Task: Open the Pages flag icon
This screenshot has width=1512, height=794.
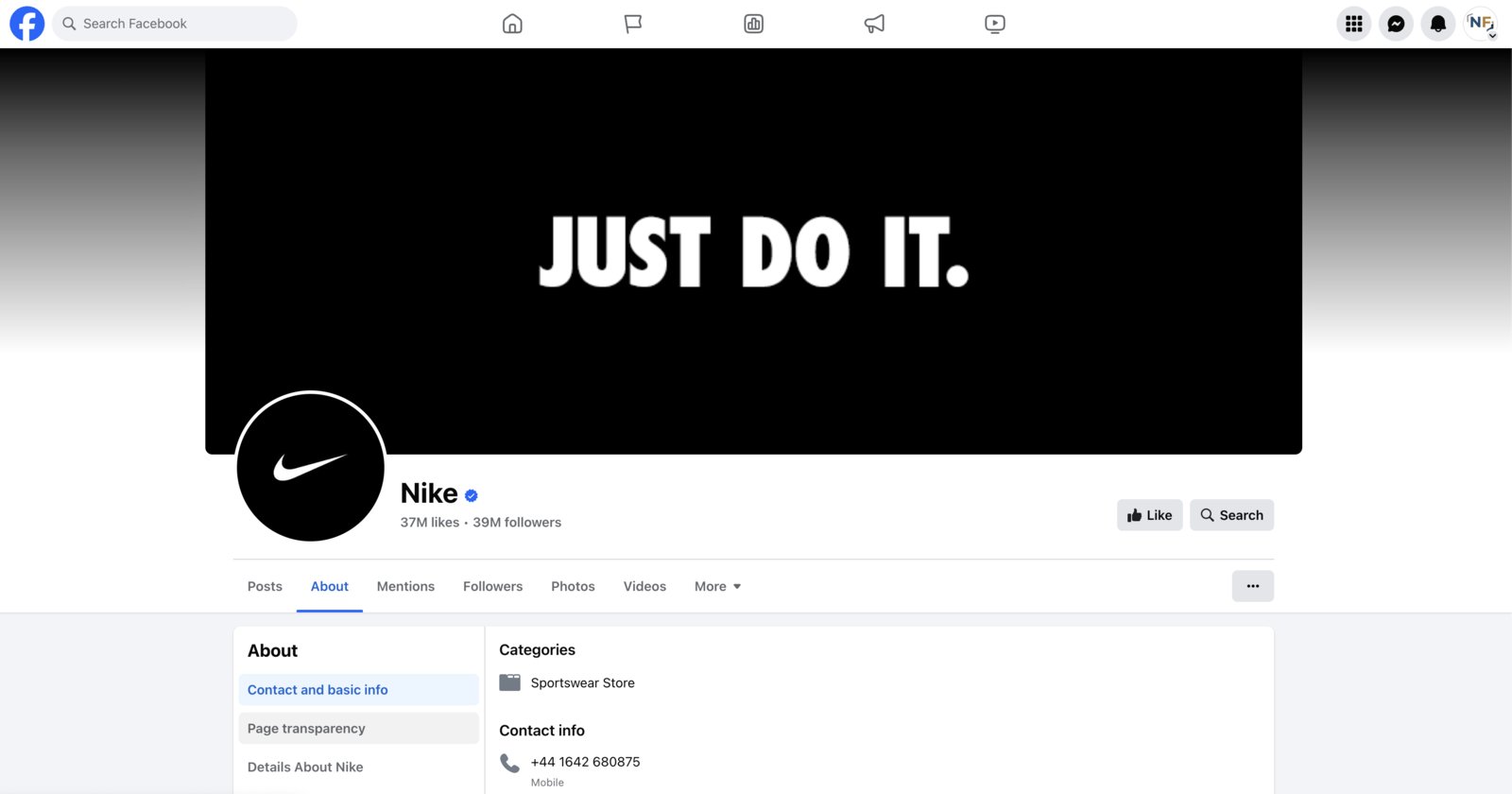Action: pos(633,24)
